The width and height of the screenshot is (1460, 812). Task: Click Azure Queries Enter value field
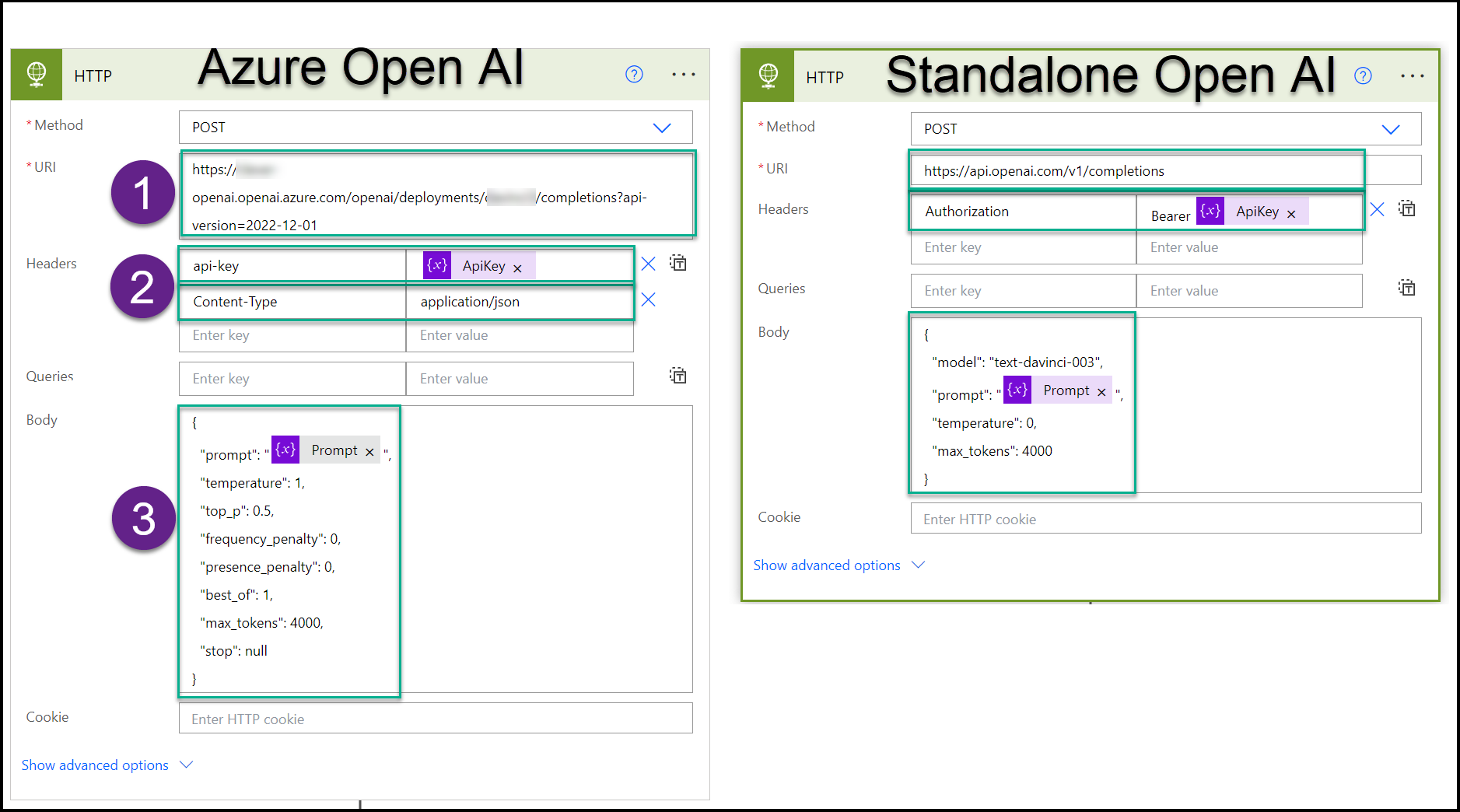tap(520, 379)
